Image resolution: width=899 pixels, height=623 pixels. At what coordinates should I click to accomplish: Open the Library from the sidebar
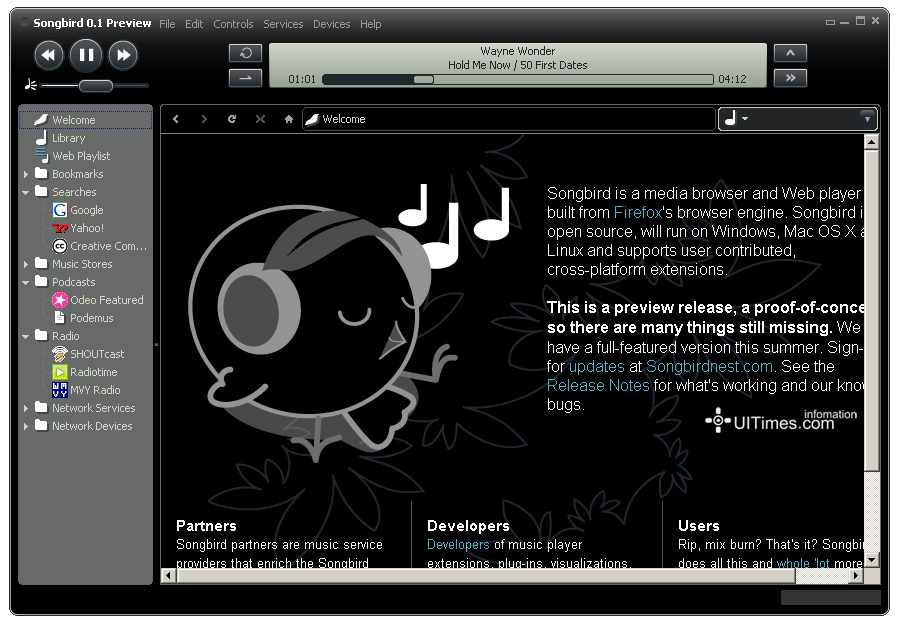point(68,138)
